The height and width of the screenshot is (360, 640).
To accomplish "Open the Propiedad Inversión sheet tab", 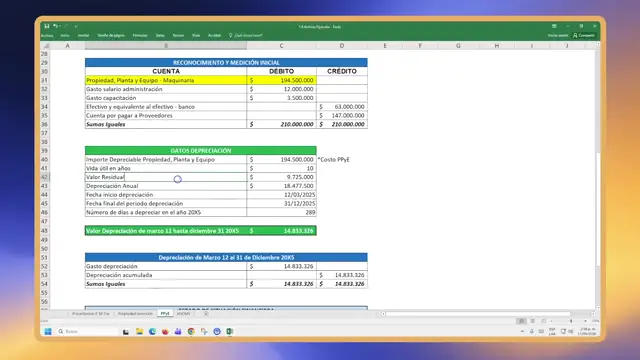I will click(x=135, y=313).
